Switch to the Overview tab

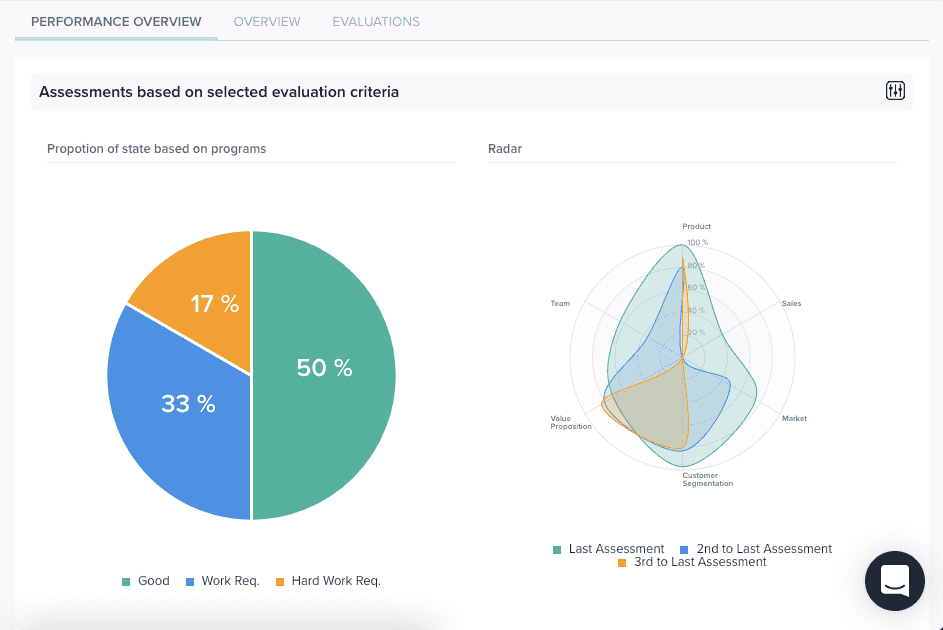click(266, 22)
